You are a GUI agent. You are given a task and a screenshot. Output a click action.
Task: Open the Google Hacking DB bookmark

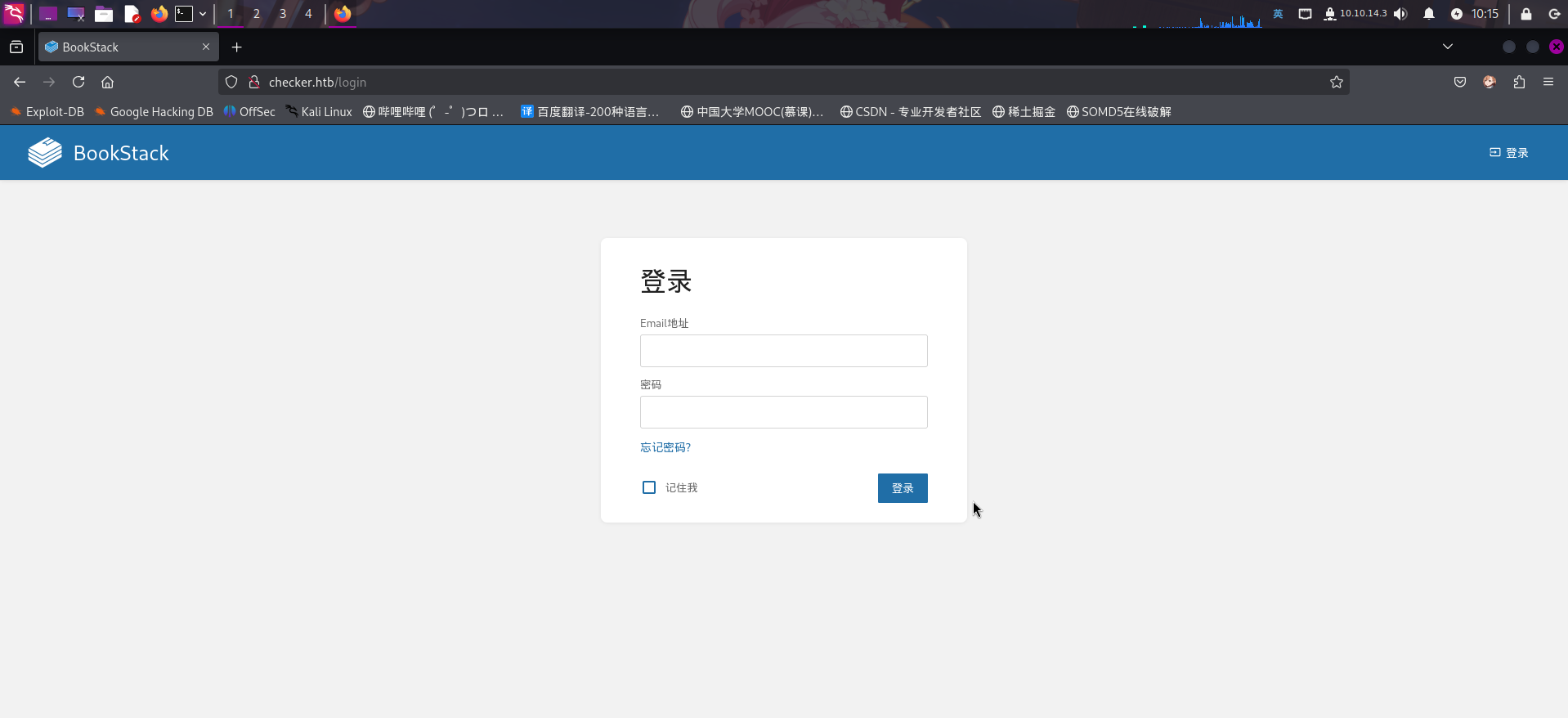coord(154,112)
